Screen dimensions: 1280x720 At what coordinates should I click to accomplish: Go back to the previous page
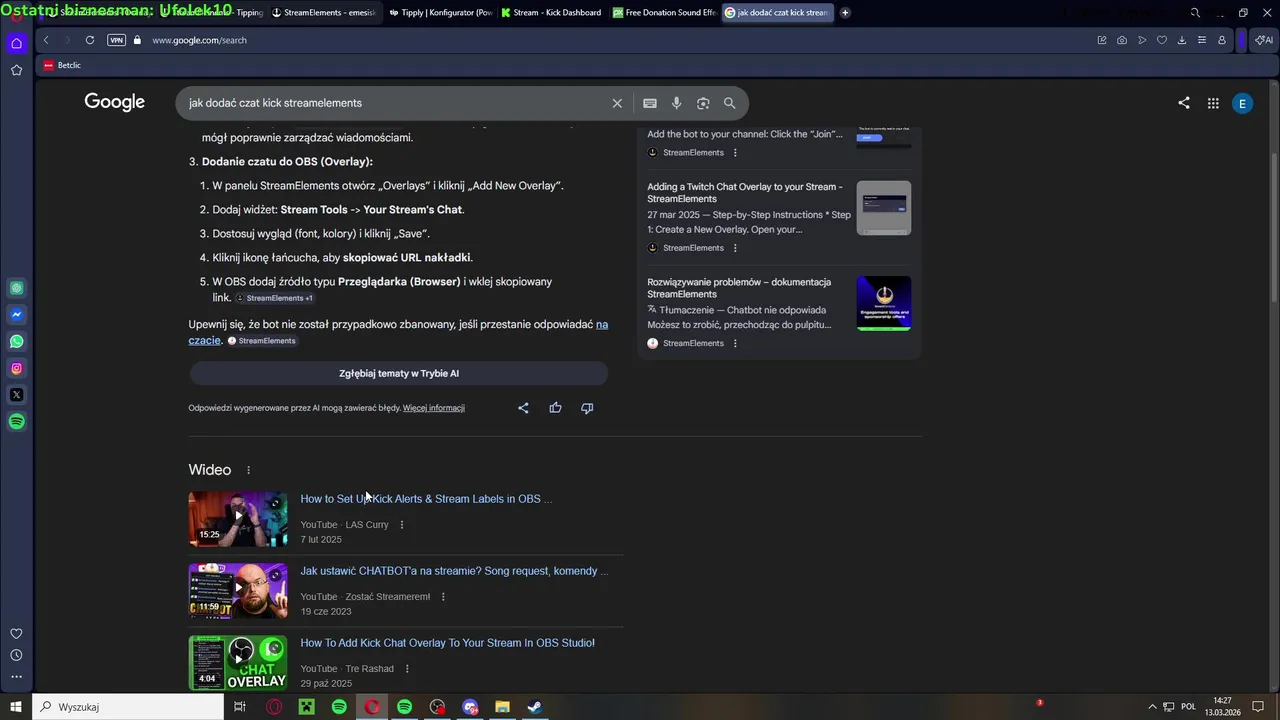tap(46, 40)
